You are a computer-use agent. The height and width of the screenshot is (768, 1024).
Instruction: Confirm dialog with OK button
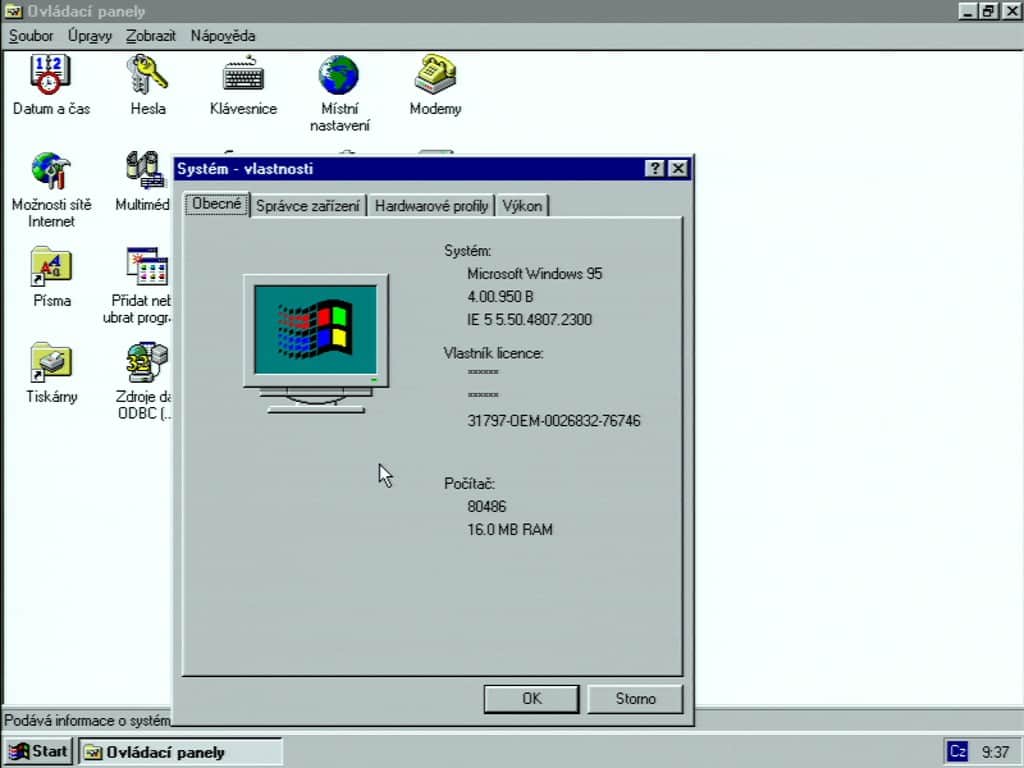[x=532, y=699]
